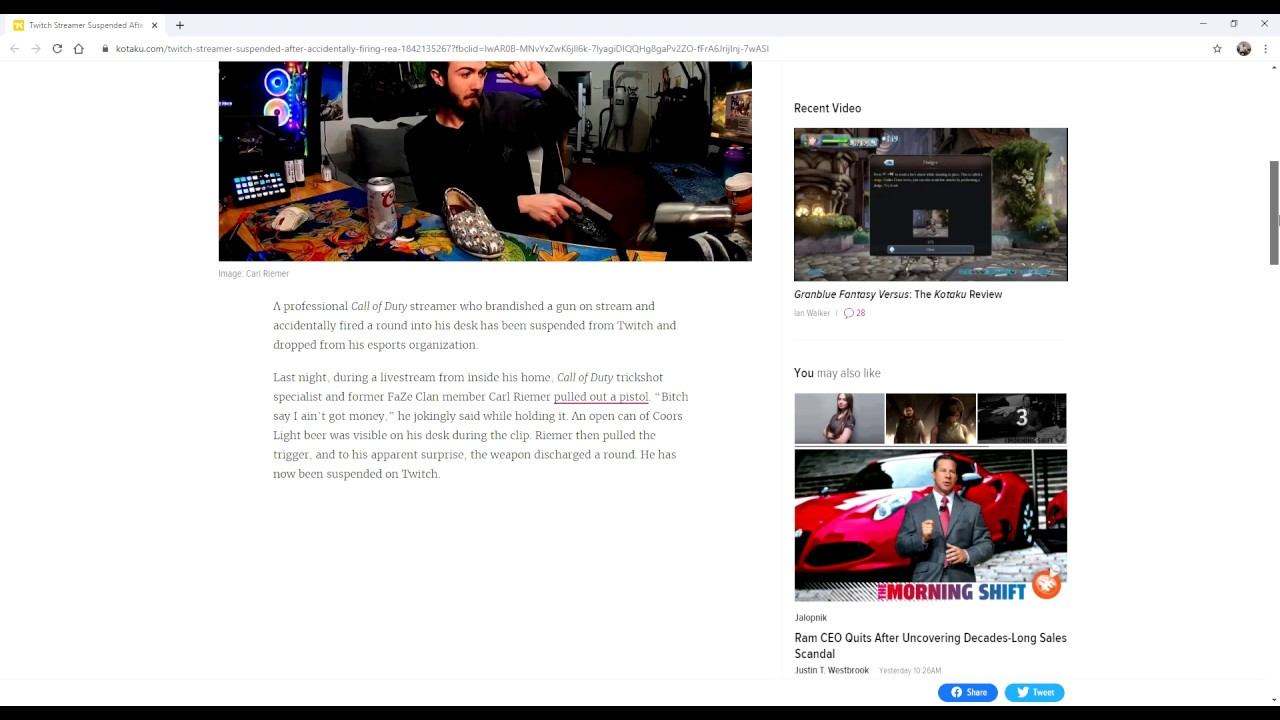1280x720 pixels.
Task: Go to the browser home page
Action: (78, 48)
